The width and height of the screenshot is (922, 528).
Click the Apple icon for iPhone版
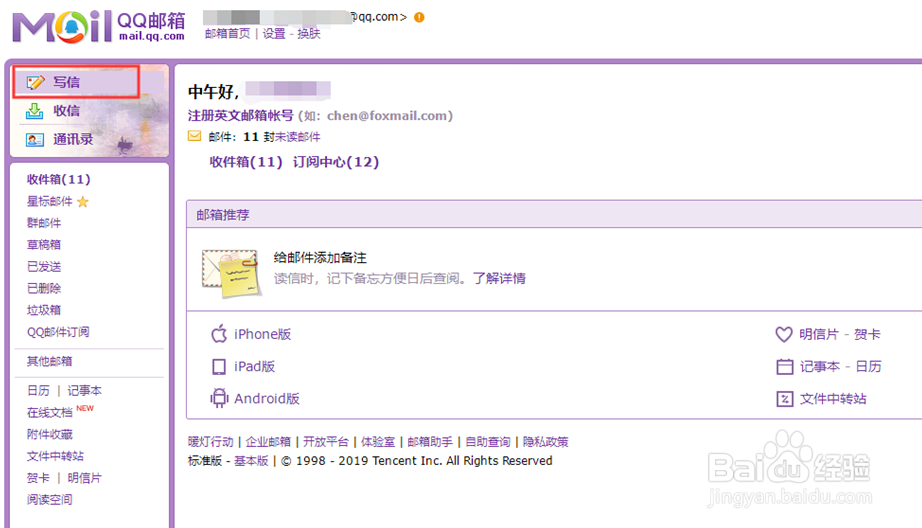click(x=219, y=334)
